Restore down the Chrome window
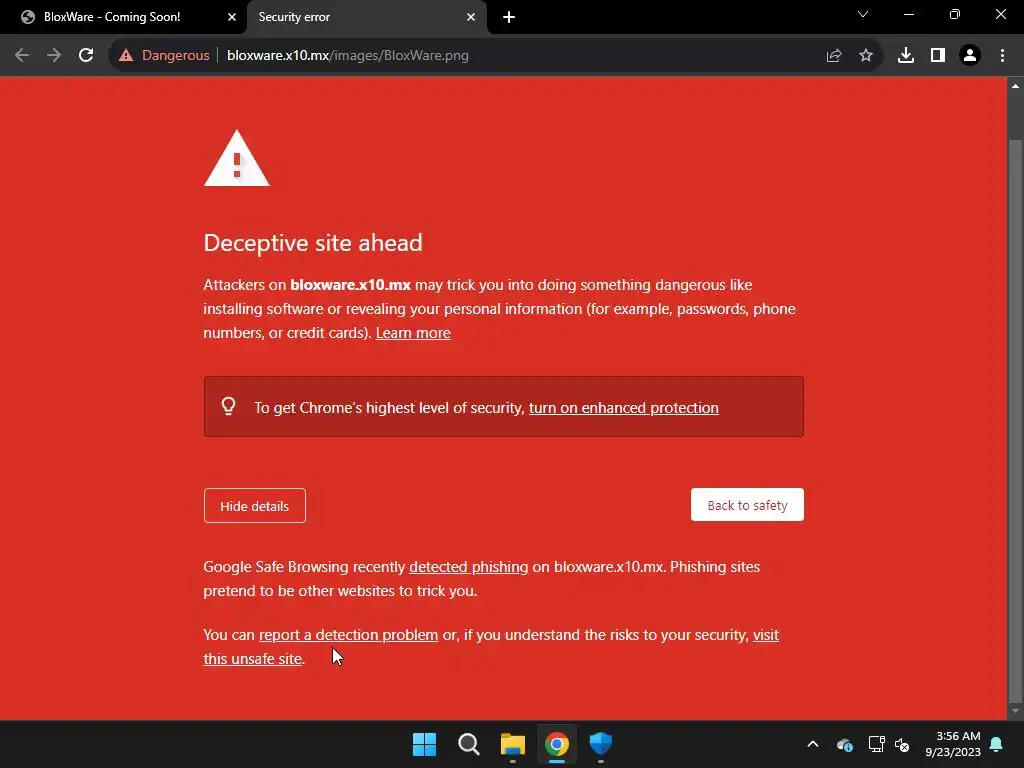1024x768 pixels. (x=955, y=14)
